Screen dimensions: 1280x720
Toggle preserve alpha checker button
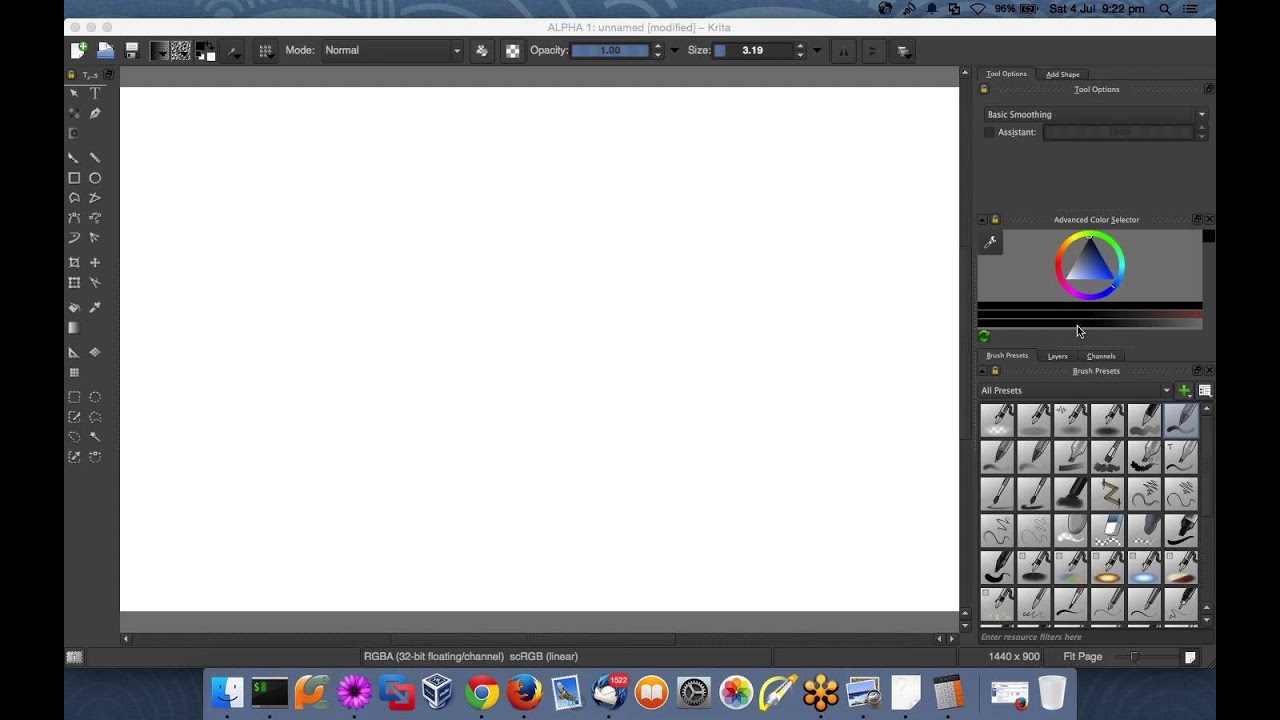(512, 51)
